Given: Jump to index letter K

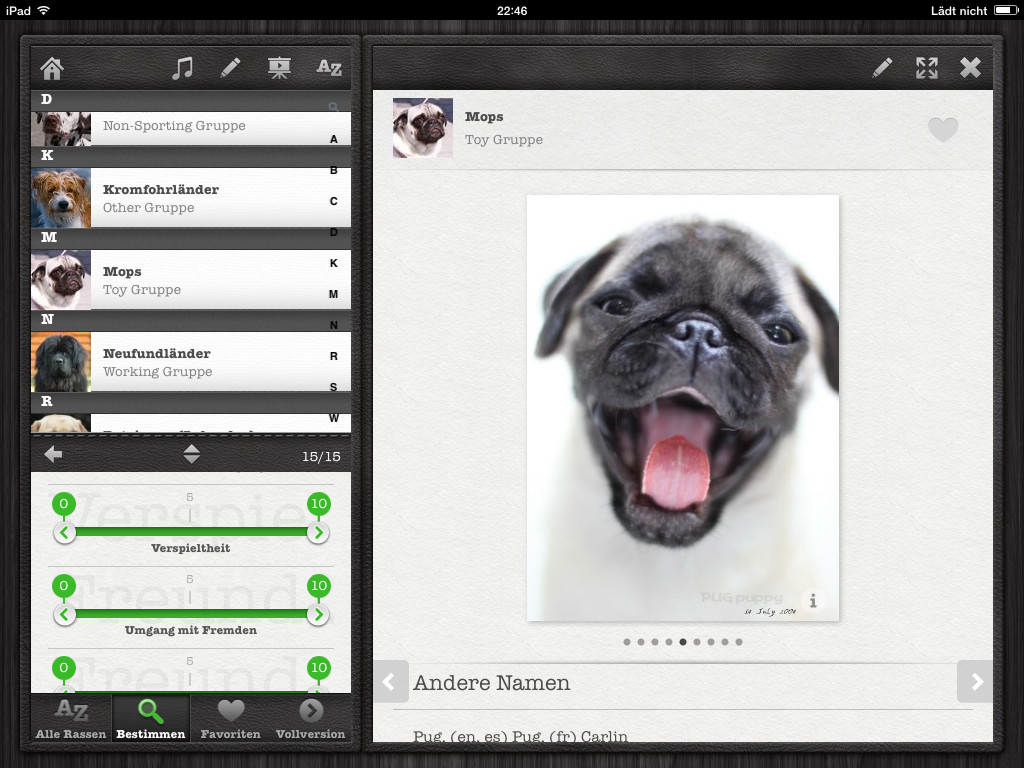Looking at the screenshot, I should (334, 263).
